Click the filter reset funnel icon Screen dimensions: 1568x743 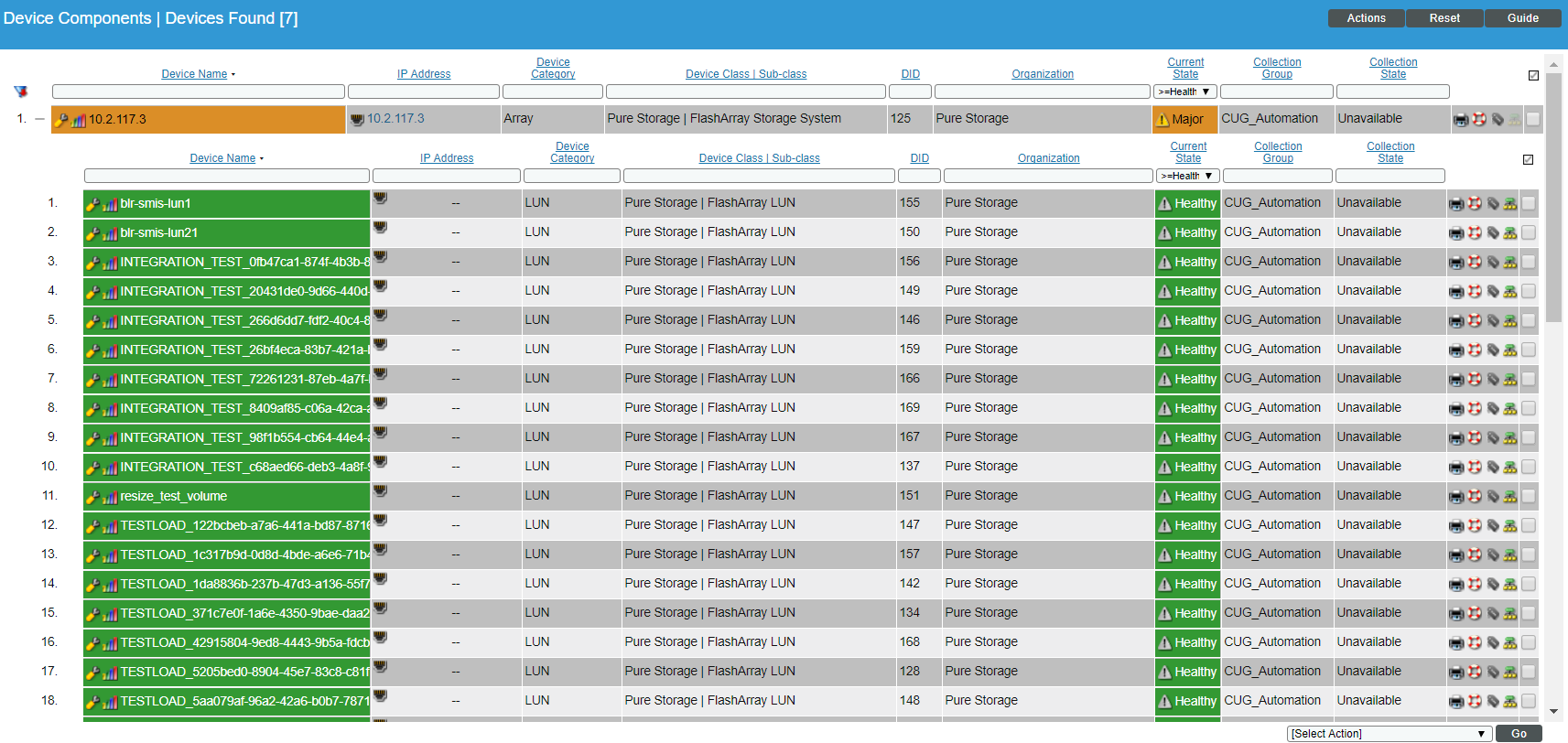(x=20, y=92)
